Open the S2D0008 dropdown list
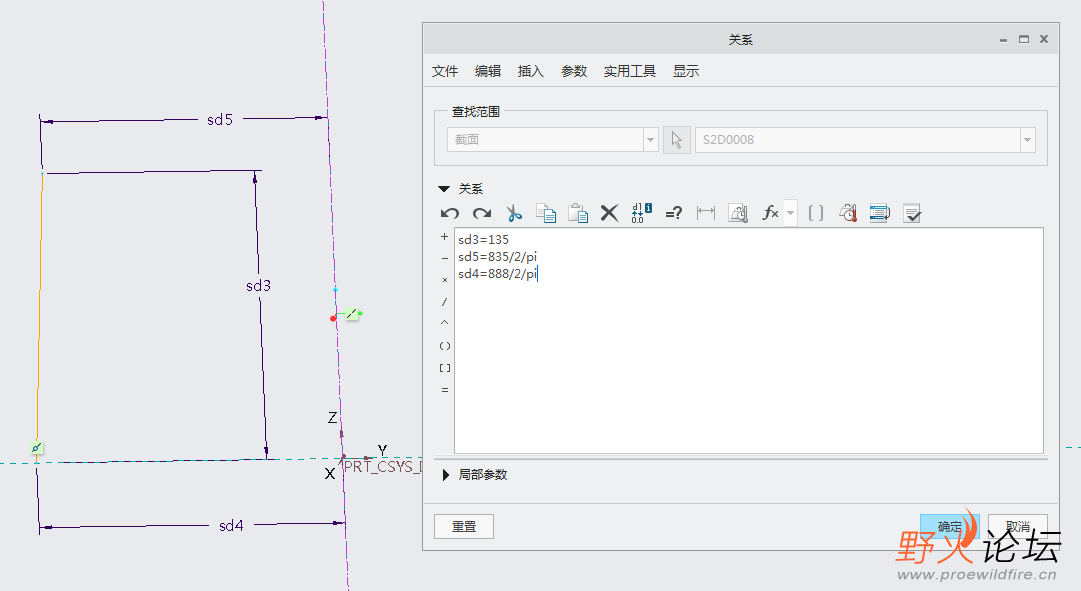The image size is (1081, 591). coord(1027,140)
